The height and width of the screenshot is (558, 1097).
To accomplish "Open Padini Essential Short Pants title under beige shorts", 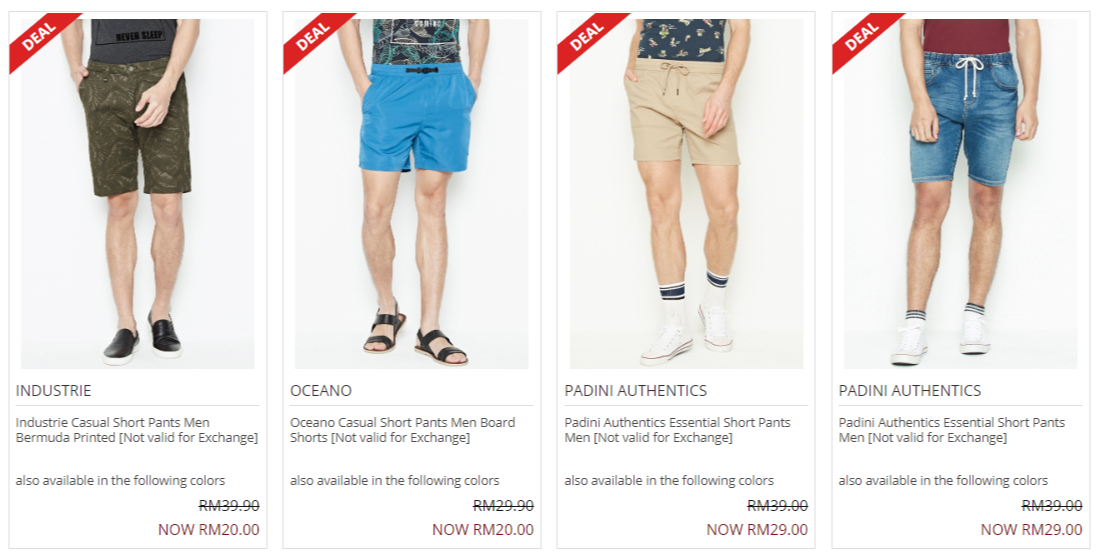I will click(677, 430).
